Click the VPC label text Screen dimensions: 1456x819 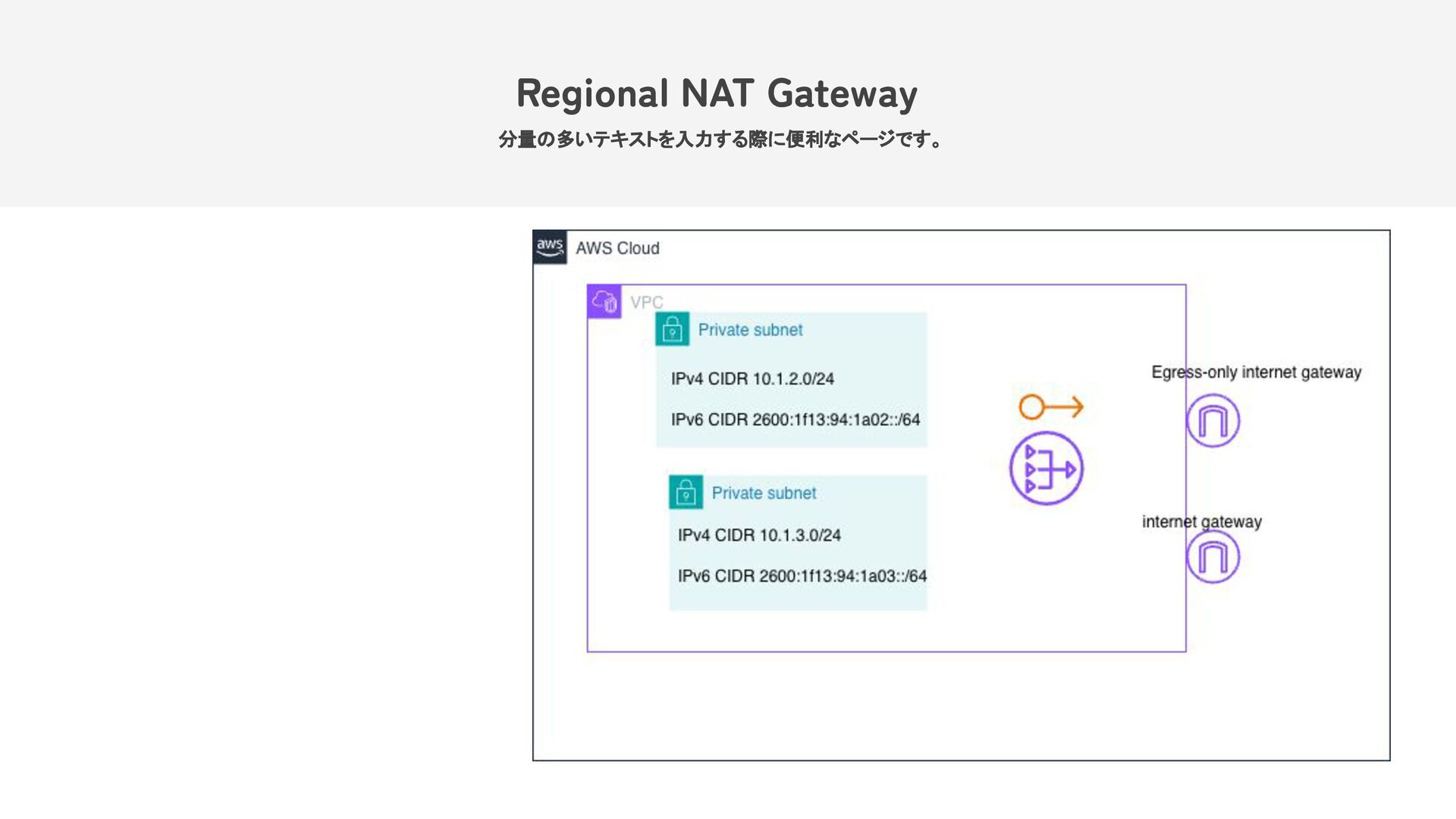pos(646,303)
